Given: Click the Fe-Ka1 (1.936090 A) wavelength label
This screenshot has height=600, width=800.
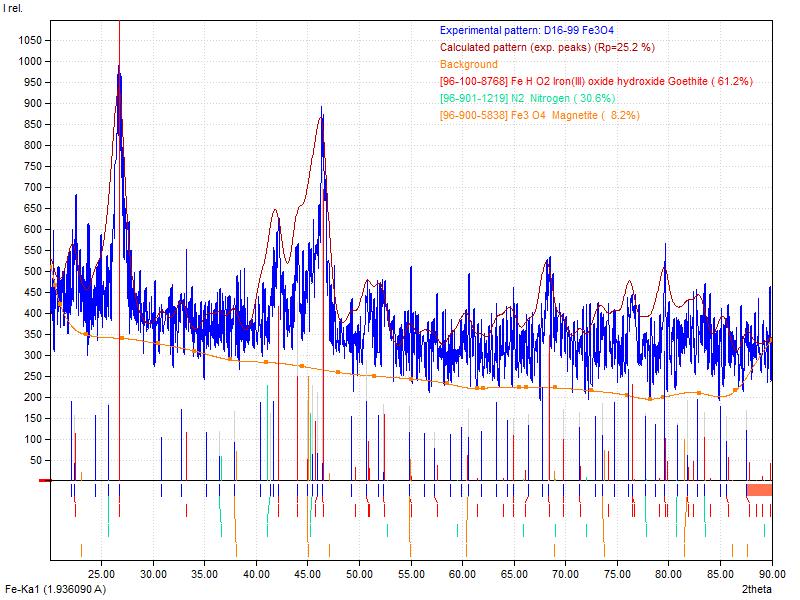Looking at the screenshot, I should pos(56,589).
